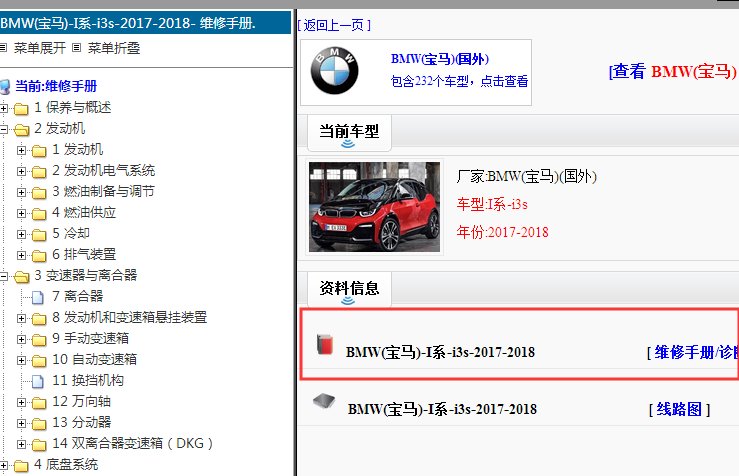The width and height of the screenshot is (739, 476).
Task: Expand the 14 双离合器变速箱 plus box
Action: coord(21,444)
